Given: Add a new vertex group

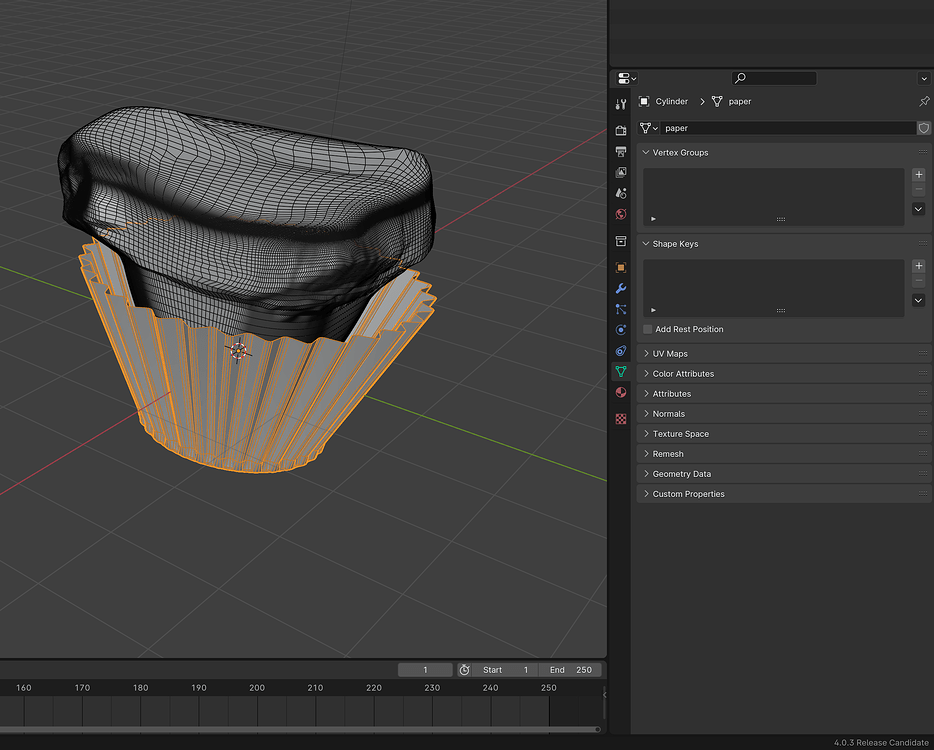Looking at the screenshot, I should 919,175.
